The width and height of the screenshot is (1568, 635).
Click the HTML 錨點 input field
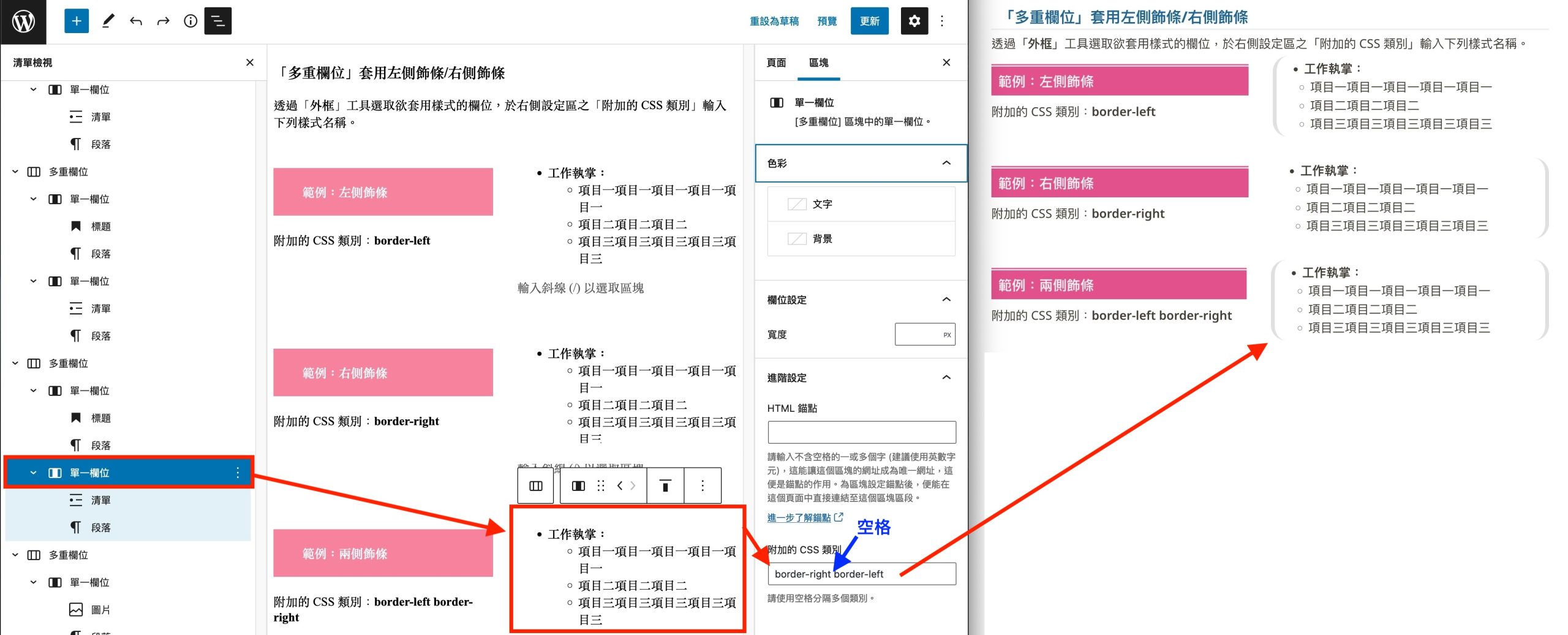pos(861,432)
